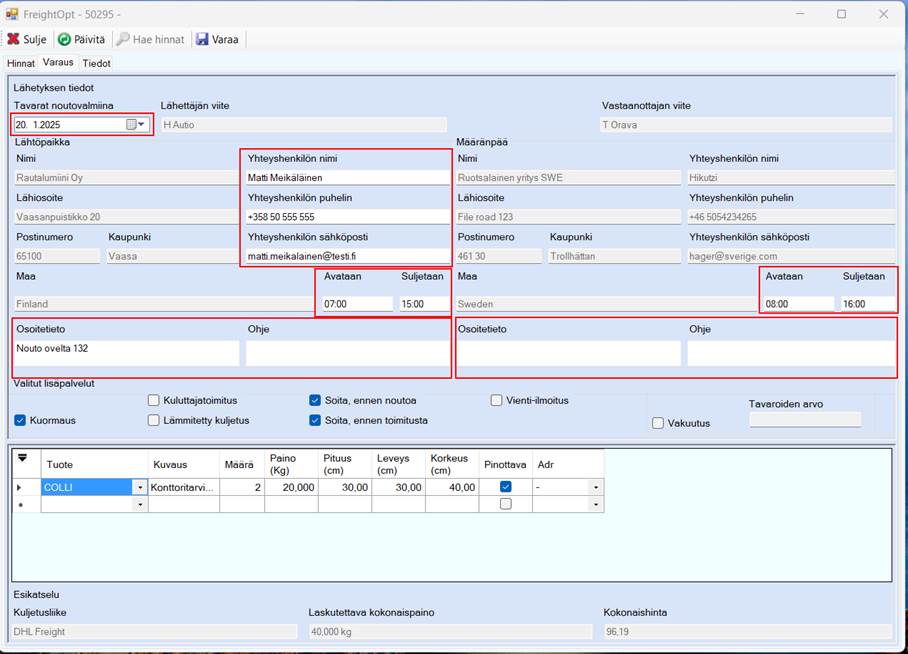The image size is (908, 654).
Task: Click the origin name field Rautalumiini Oy
Action: tap(126, 177)
